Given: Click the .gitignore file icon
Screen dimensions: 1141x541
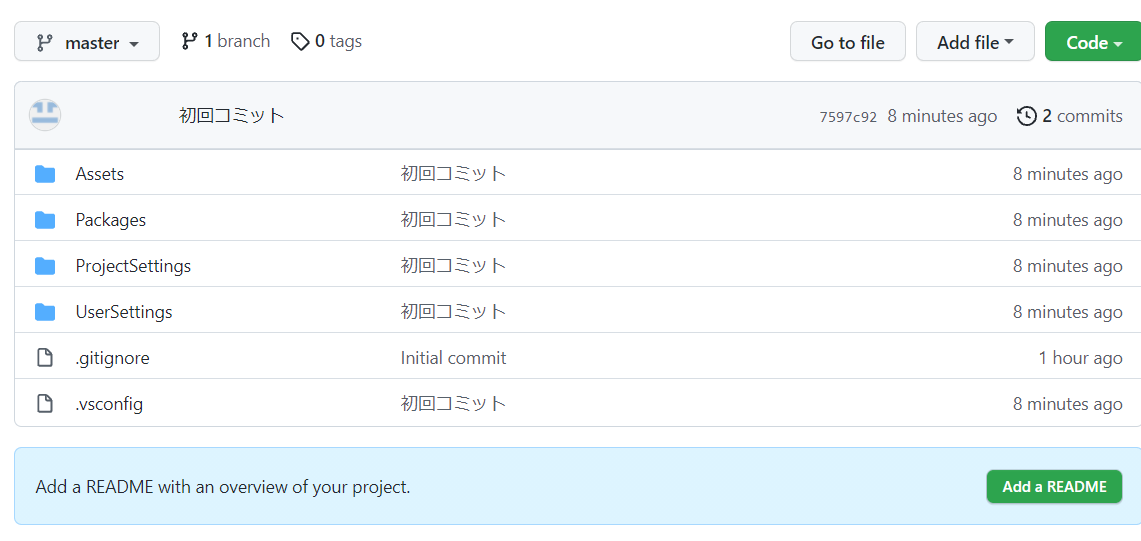Looking at the screenshot, I should coord(45,358).
